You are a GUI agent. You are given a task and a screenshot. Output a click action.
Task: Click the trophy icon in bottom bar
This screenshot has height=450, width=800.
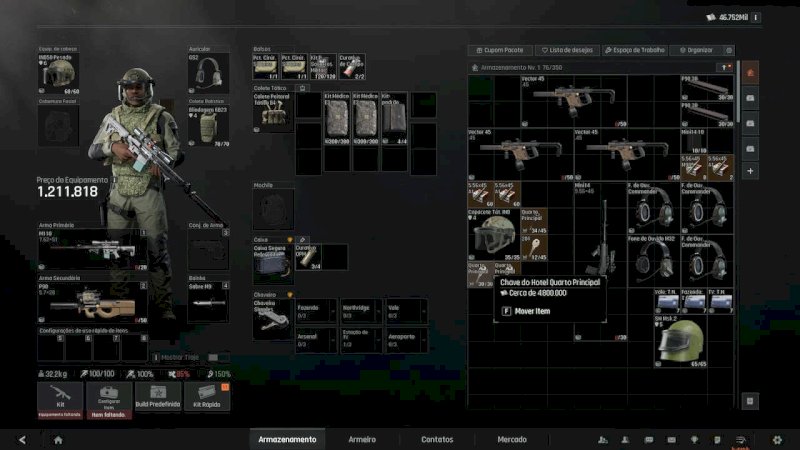[x=692, y=439]
